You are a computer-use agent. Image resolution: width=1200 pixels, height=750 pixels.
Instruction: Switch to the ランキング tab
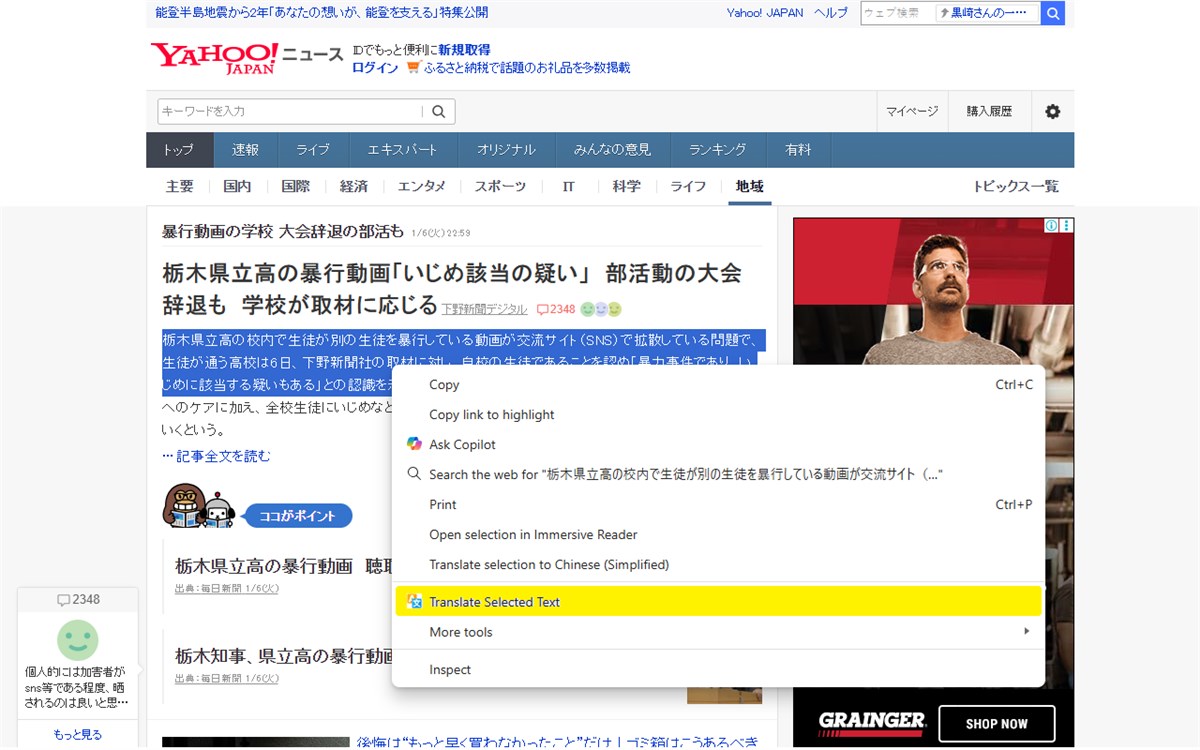[x=718, y=150]
